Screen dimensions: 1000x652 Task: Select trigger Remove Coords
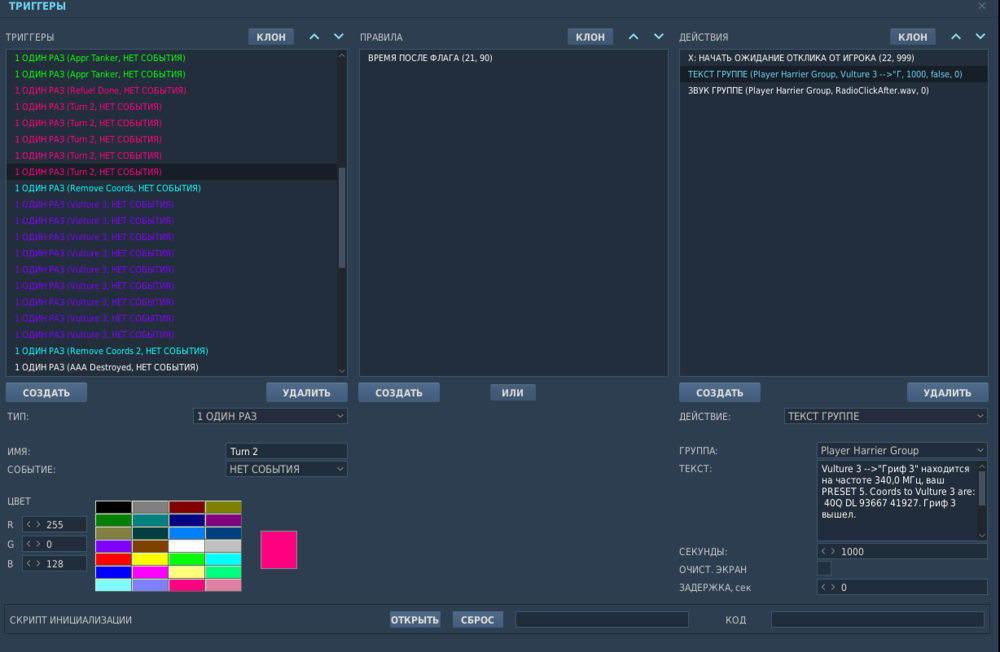(172, 188)
